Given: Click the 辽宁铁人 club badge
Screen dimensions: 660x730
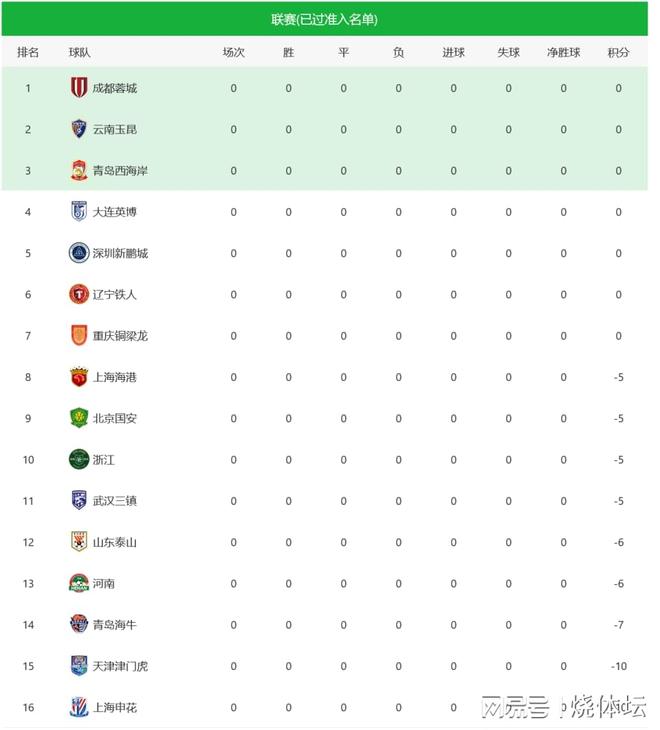Looking at the screenshot, I should [78, 294].
